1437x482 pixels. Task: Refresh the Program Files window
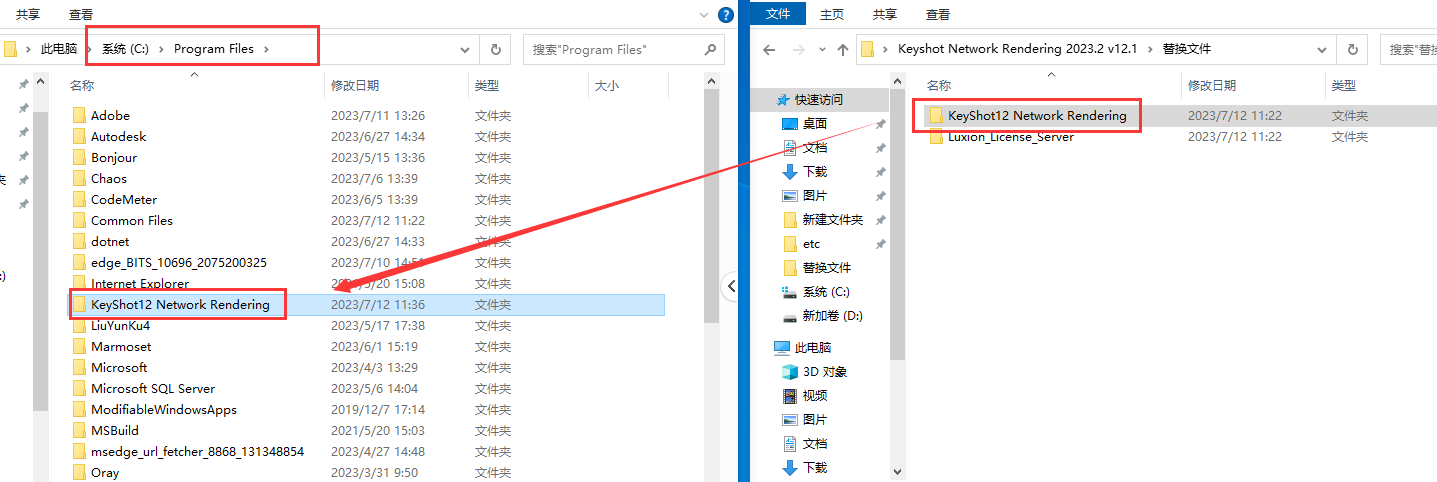click(495, 49)
